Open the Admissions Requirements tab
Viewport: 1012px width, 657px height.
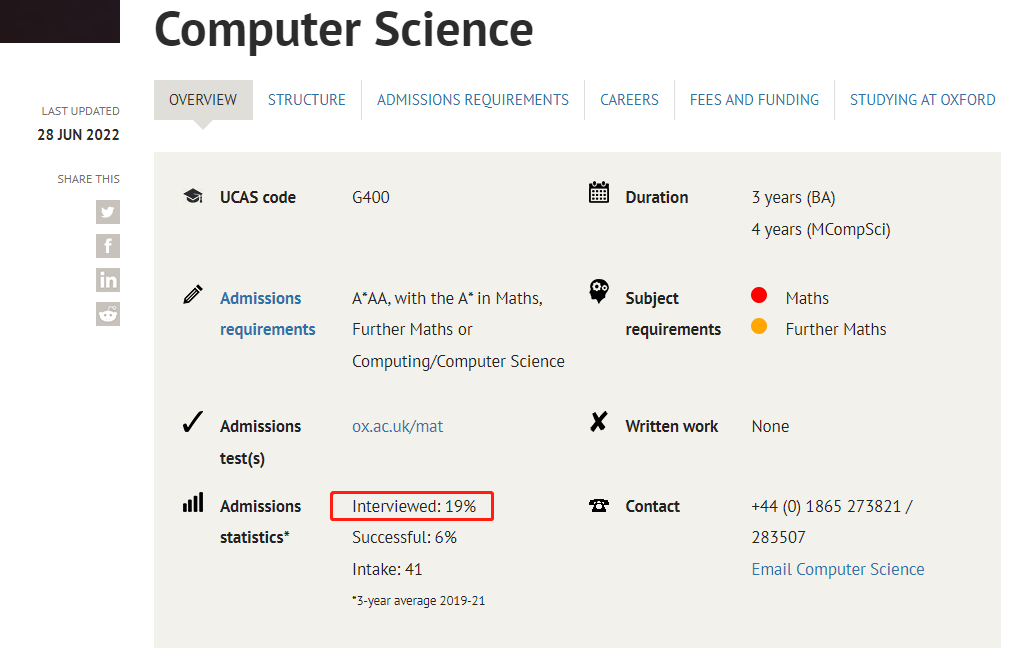pyautogui.click(x=472, y=100)
